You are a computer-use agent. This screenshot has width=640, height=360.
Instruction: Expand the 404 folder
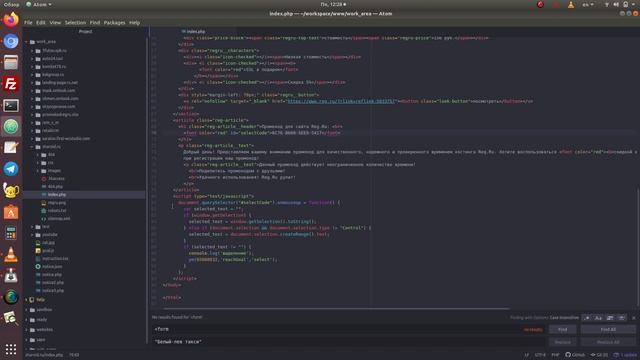(x=38, y=155)
